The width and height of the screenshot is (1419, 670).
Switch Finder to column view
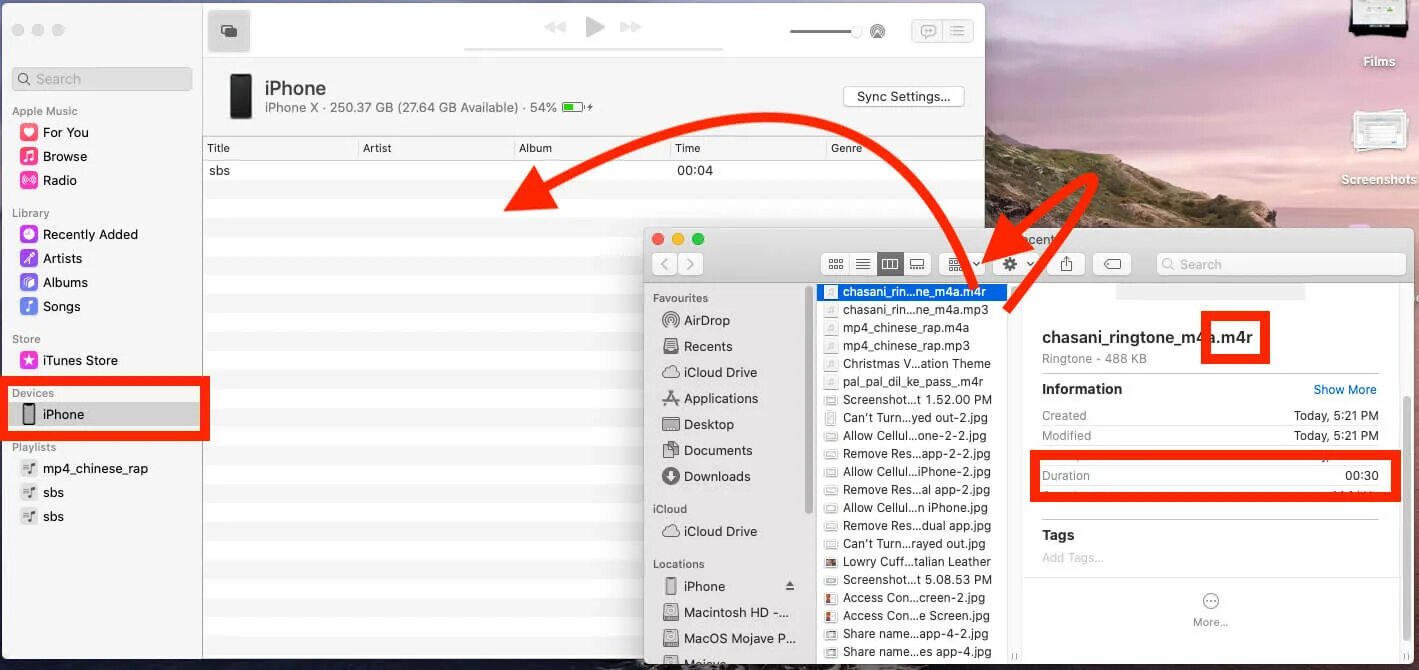890,264
